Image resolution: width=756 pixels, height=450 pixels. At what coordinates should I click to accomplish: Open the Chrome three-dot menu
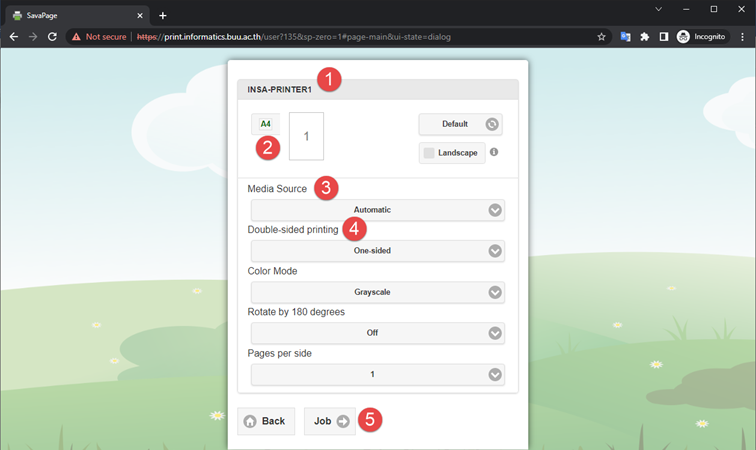pyautogui.click(x=741, y=37)
